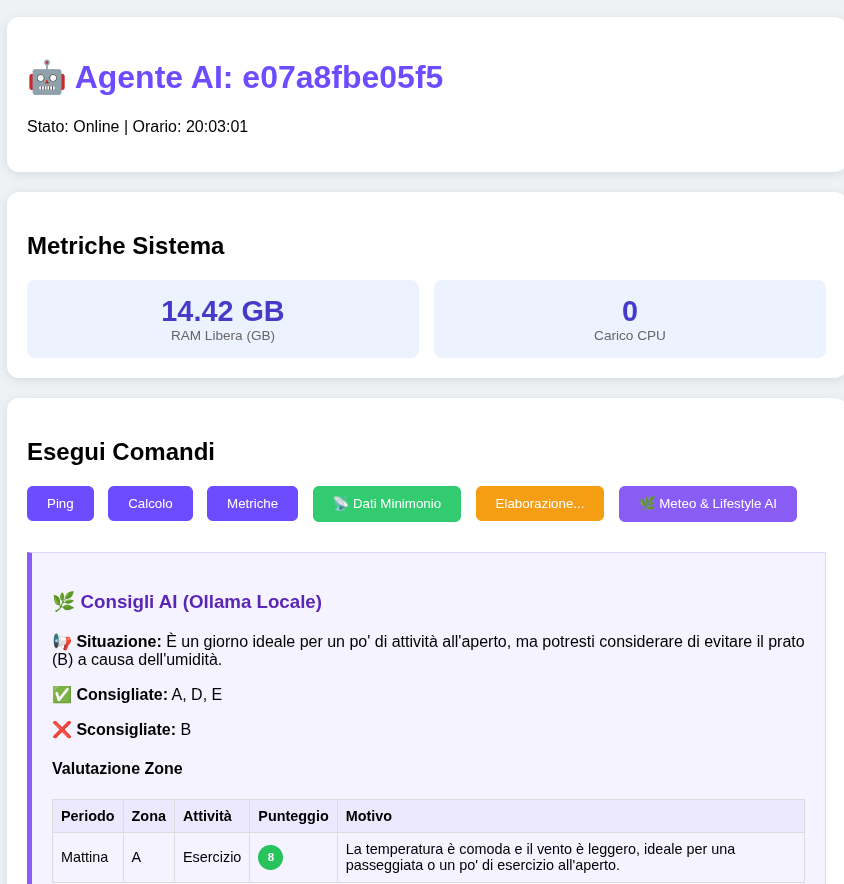Click the green checkmark icon before Consigliate
Viewport: 844px width, 884px height.
click(x=61, y=695)
